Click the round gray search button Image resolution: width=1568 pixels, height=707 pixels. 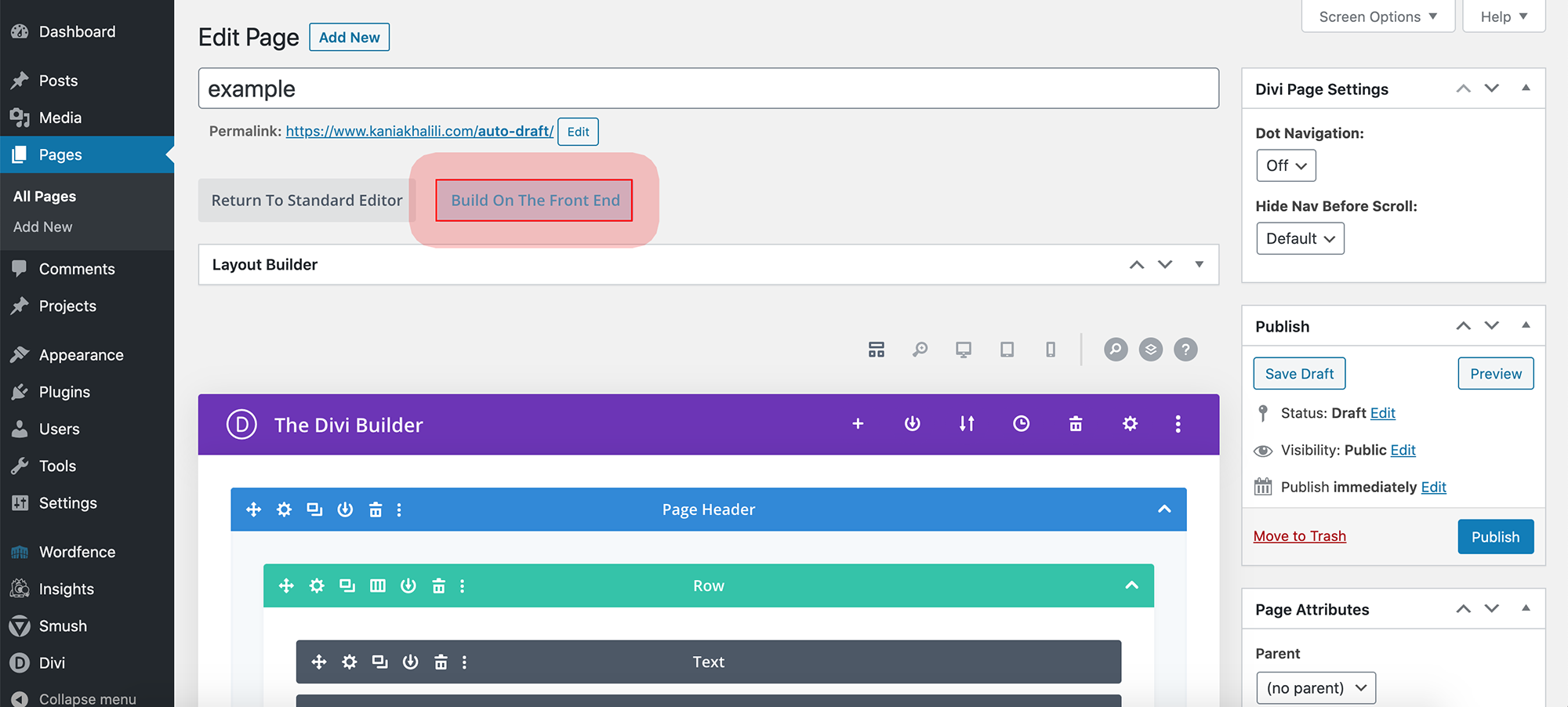click(x=1116, y=350)
